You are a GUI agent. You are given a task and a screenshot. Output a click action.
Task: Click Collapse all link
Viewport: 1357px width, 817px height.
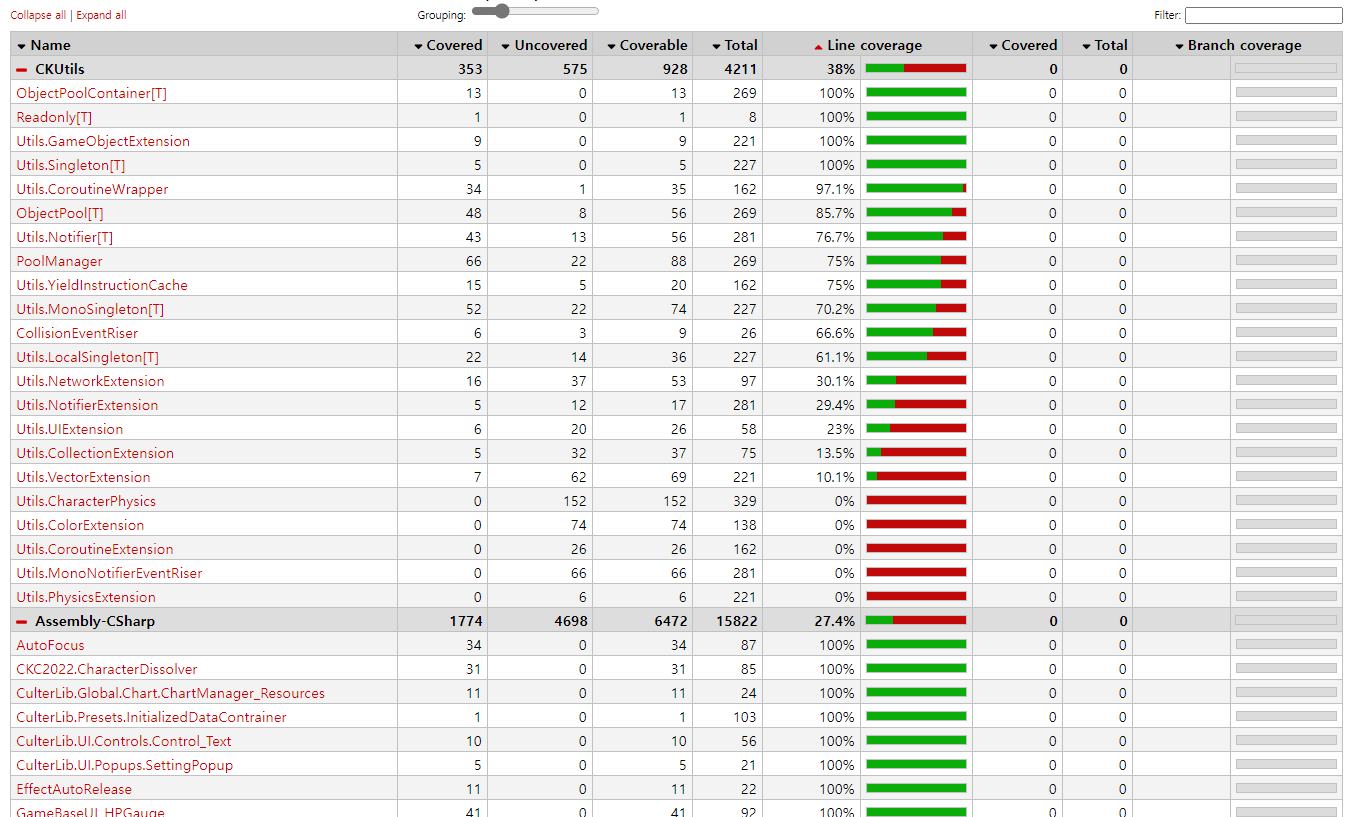tap(38, 15)
